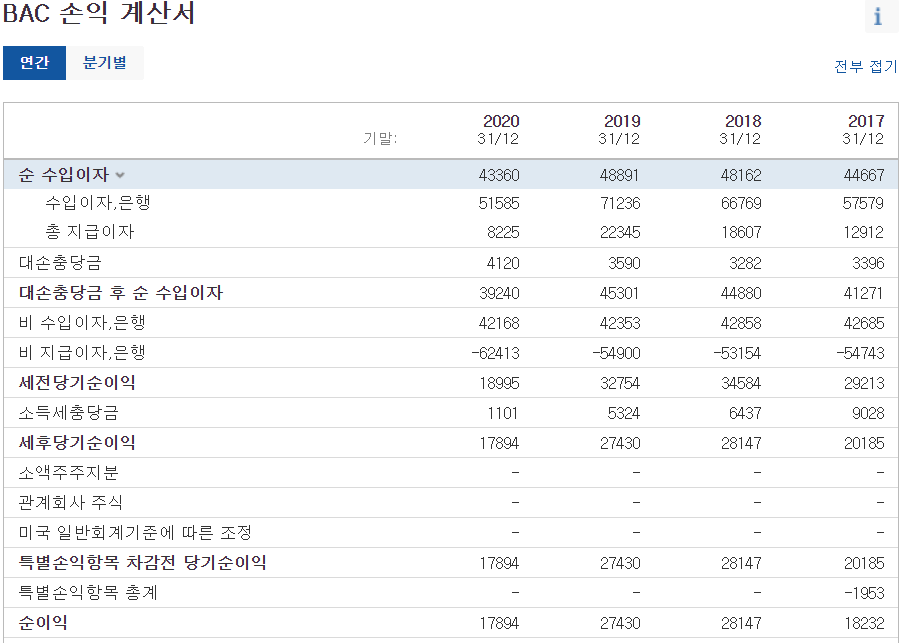This screenshot has height=643, width=903.
Task: Click value 8225 in 총 지급이자 row
Action: click(503, 233)
